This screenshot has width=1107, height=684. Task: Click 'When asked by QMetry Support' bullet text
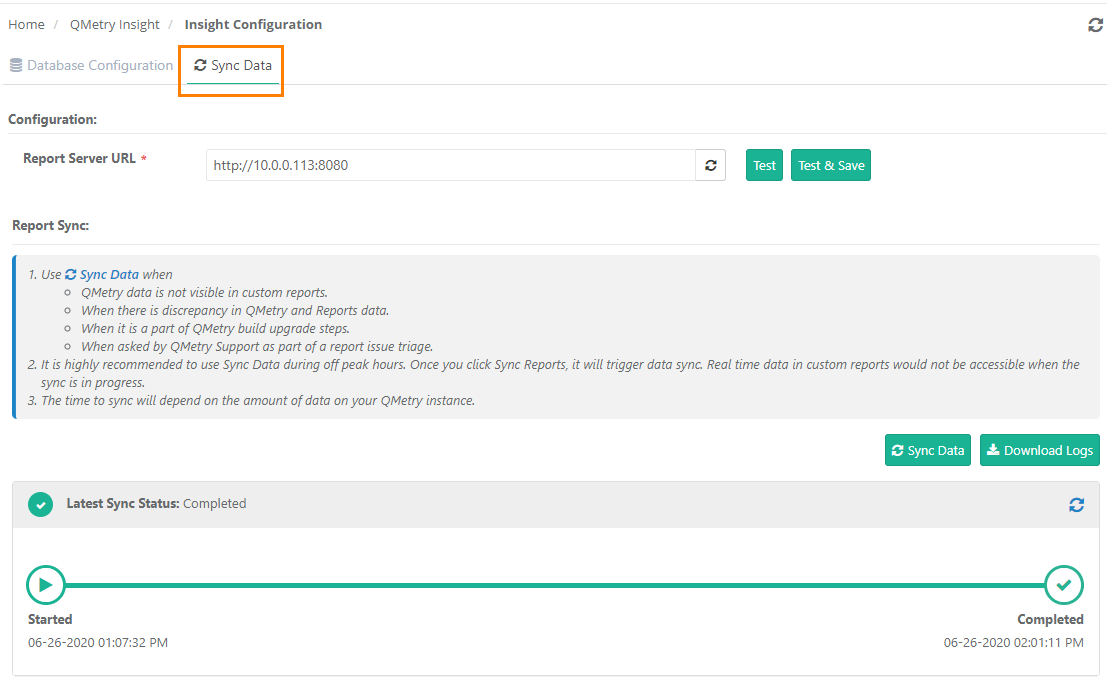pyautogui.click(x=257, y=347)
